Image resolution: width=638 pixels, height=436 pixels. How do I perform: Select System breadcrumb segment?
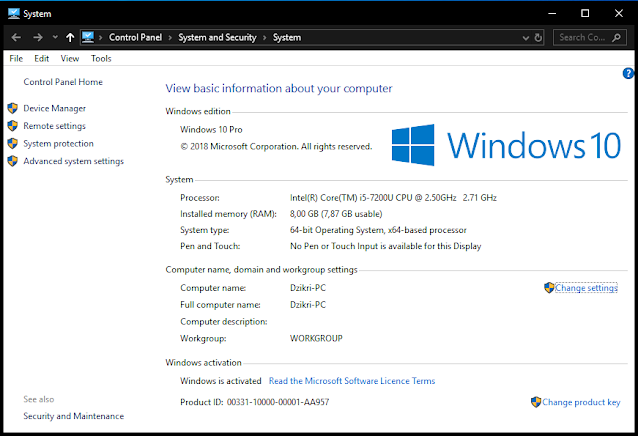coord(287,37)
